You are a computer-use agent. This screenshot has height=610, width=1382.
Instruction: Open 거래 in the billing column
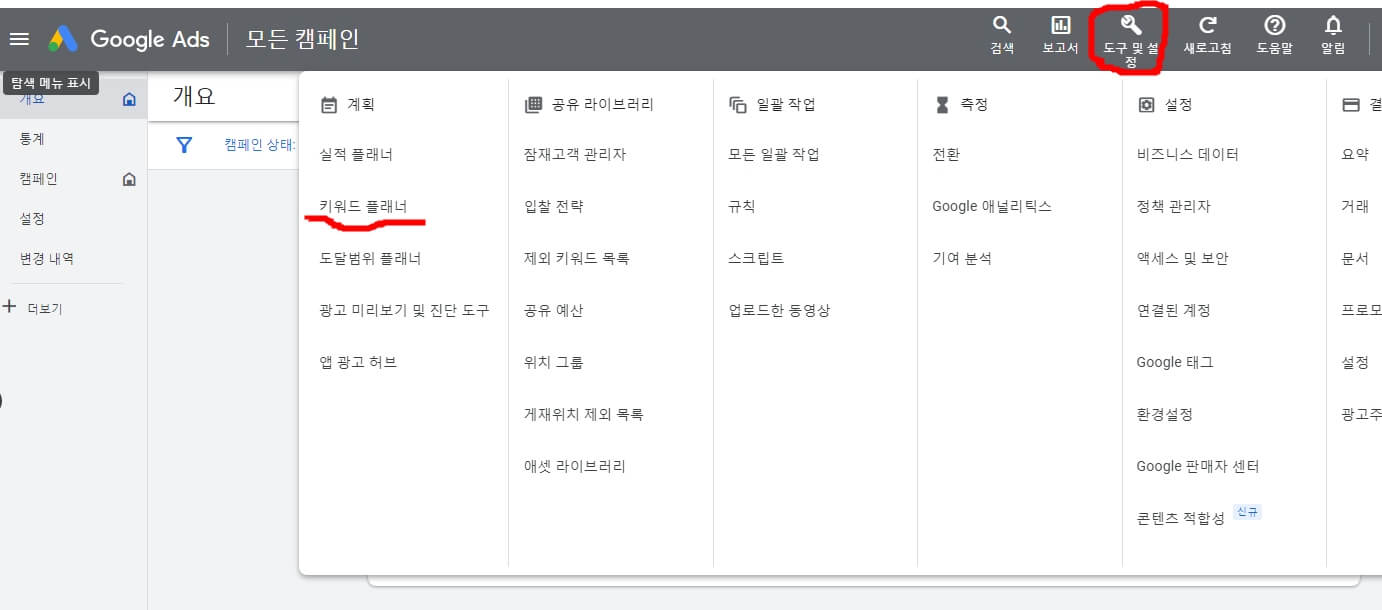click(x=1355, y=207)
